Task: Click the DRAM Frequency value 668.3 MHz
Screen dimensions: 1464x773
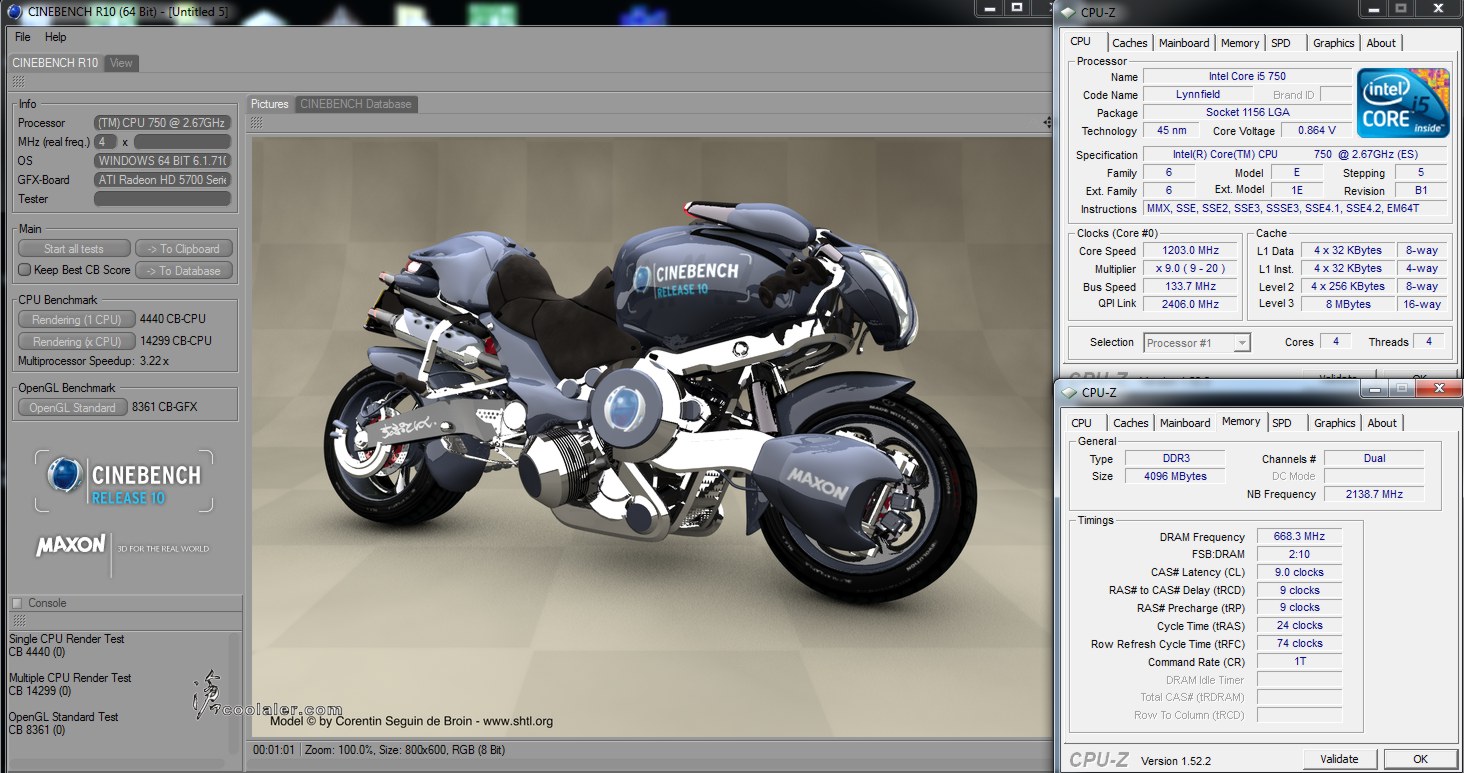Action: point(1299,537)
